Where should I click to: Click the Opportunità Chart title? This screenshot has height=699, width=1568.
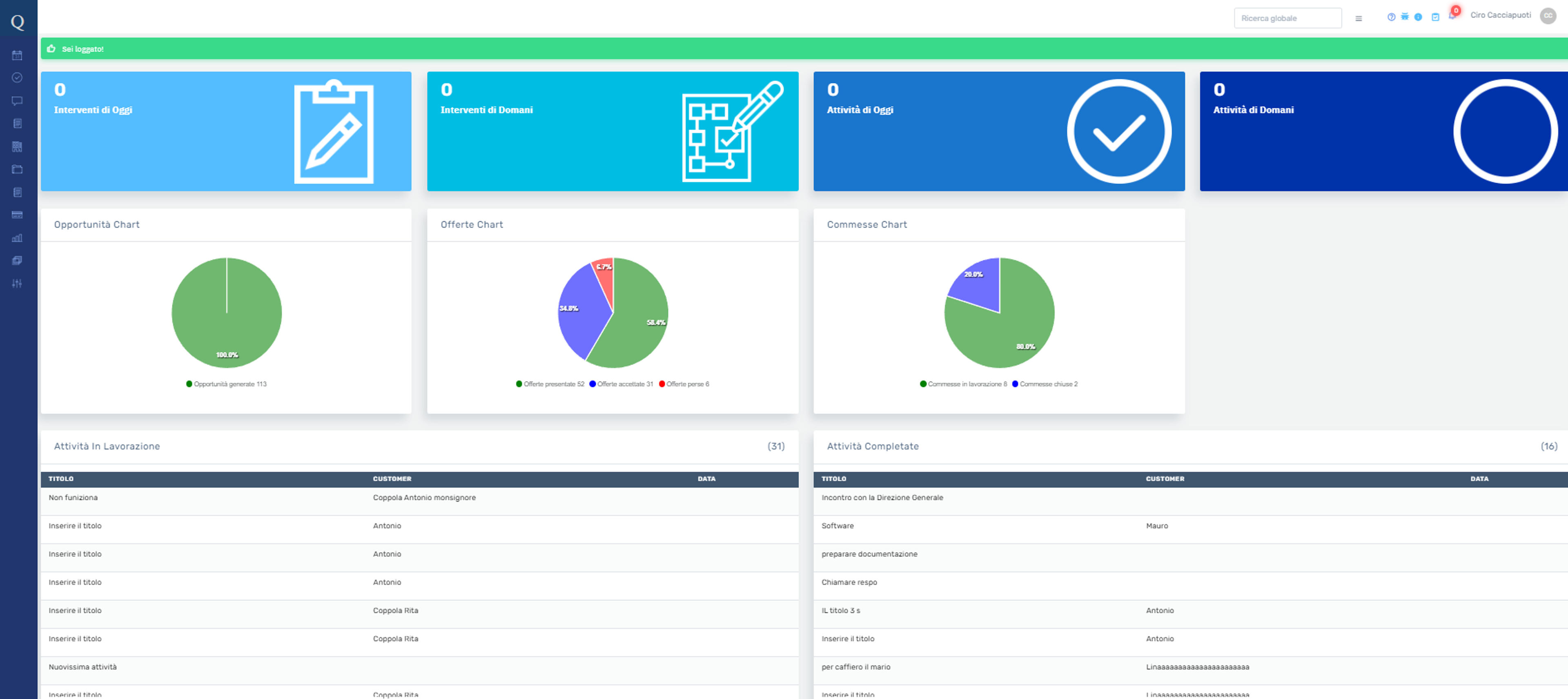pos(97,224)
